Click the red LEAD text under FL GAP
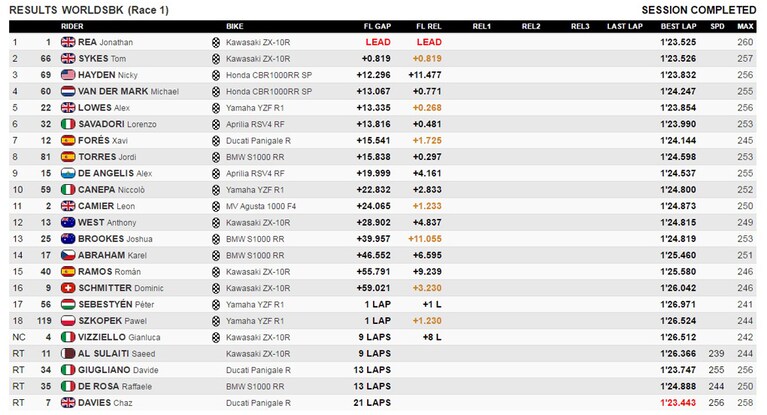 (x=378, y=42)
